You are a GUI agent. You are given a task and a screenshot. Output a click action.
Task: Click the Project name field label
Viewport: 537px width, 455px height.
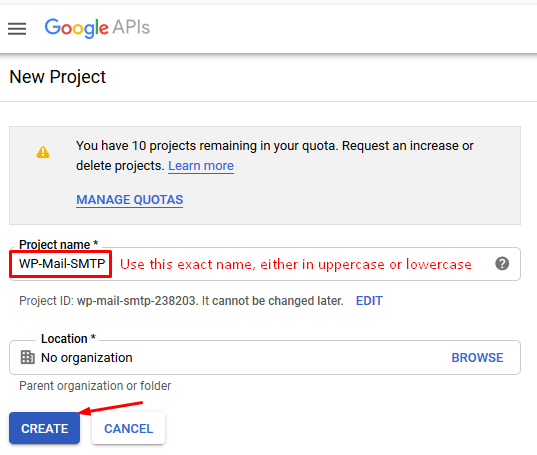click(x=59, y=244)
